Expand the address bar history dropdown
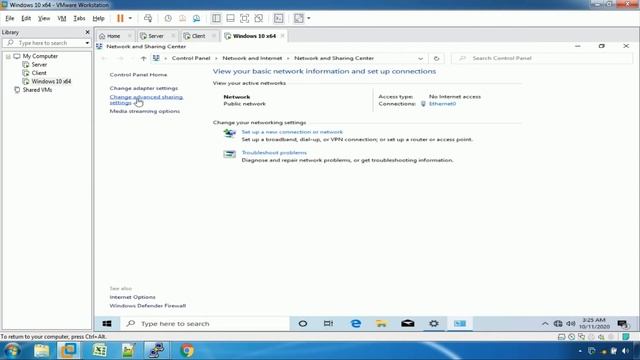The width and height of the screenshot is (640, 360). pyautogui.click(x=420, y=58)
